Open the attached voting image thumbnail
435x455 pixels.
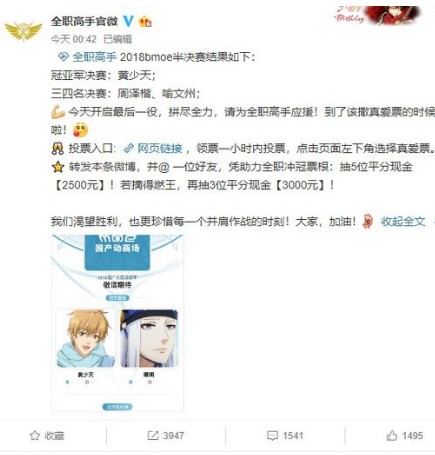(117, 323)
